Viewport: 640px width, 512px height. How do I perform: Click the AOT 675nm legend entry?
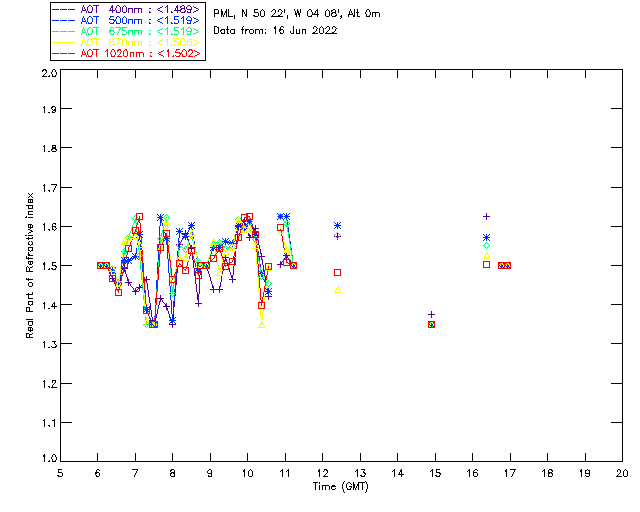click(x=127, y=31)
